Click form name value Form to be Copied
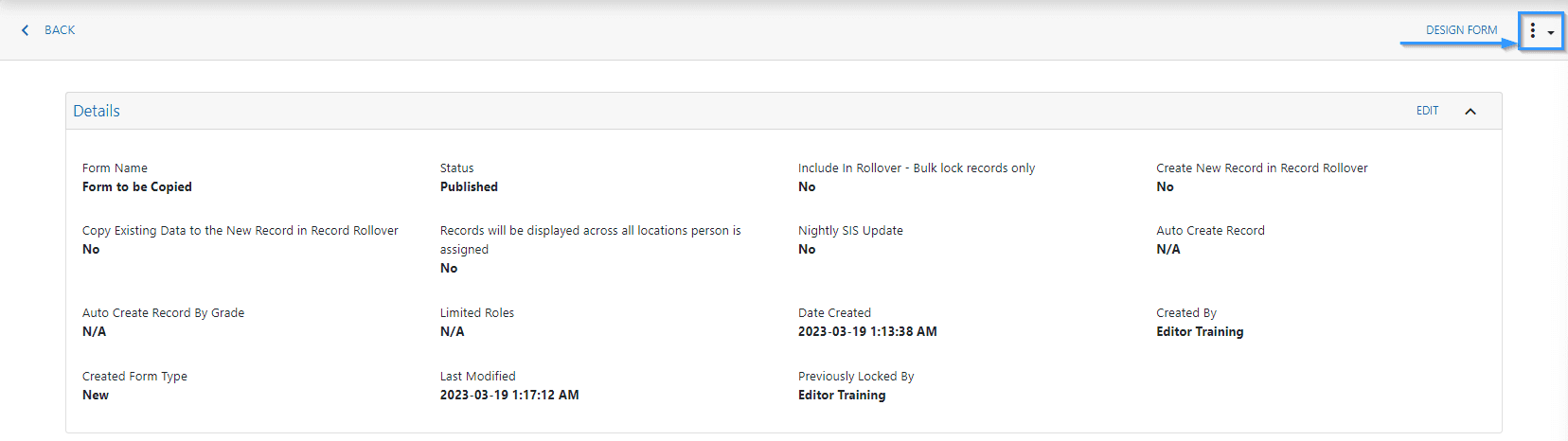The image size is (1568, 441). click(x=137, y=187)
